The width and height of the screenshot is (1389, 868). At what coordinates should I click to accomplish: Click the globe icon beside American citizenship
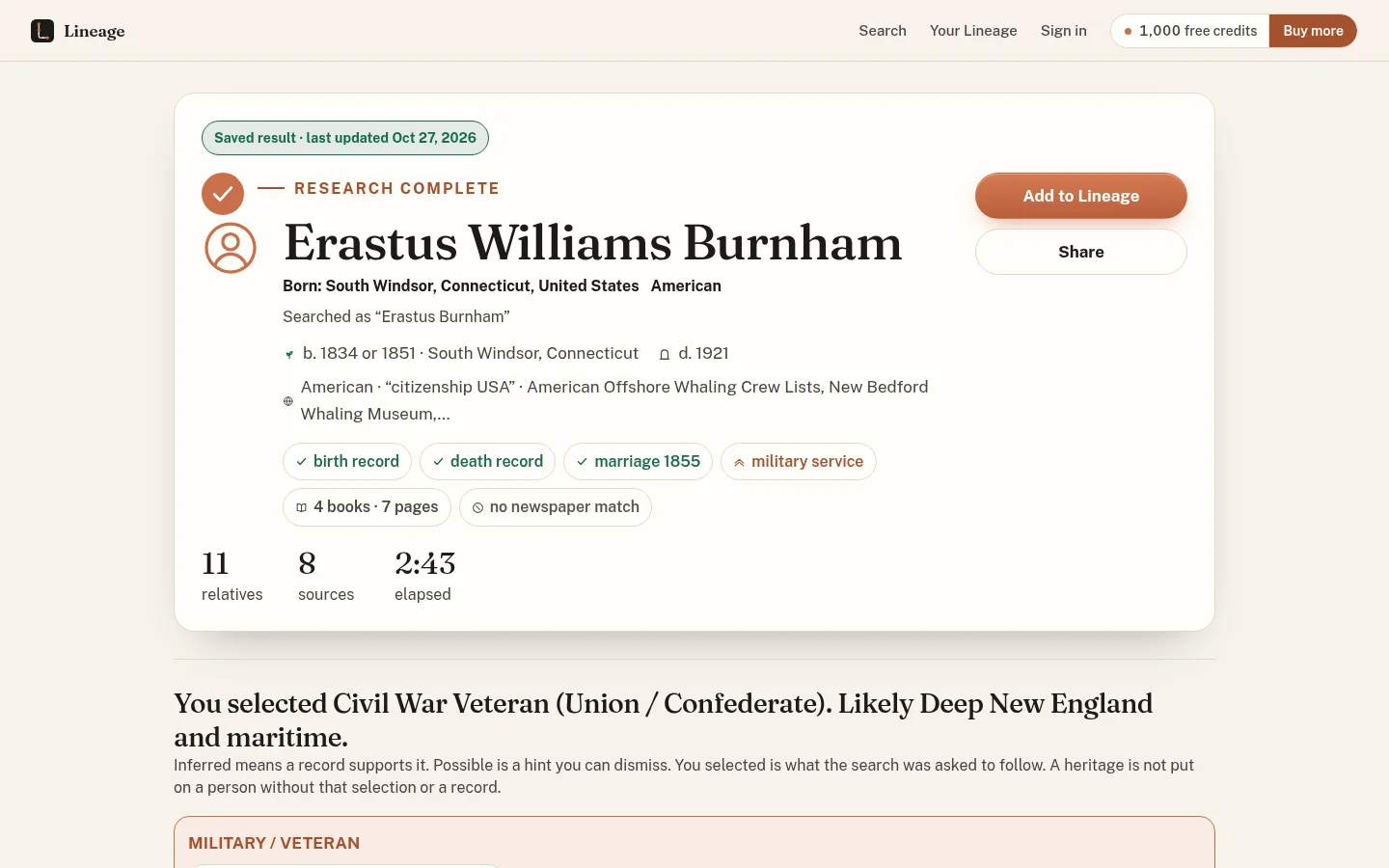coord(288,401)
